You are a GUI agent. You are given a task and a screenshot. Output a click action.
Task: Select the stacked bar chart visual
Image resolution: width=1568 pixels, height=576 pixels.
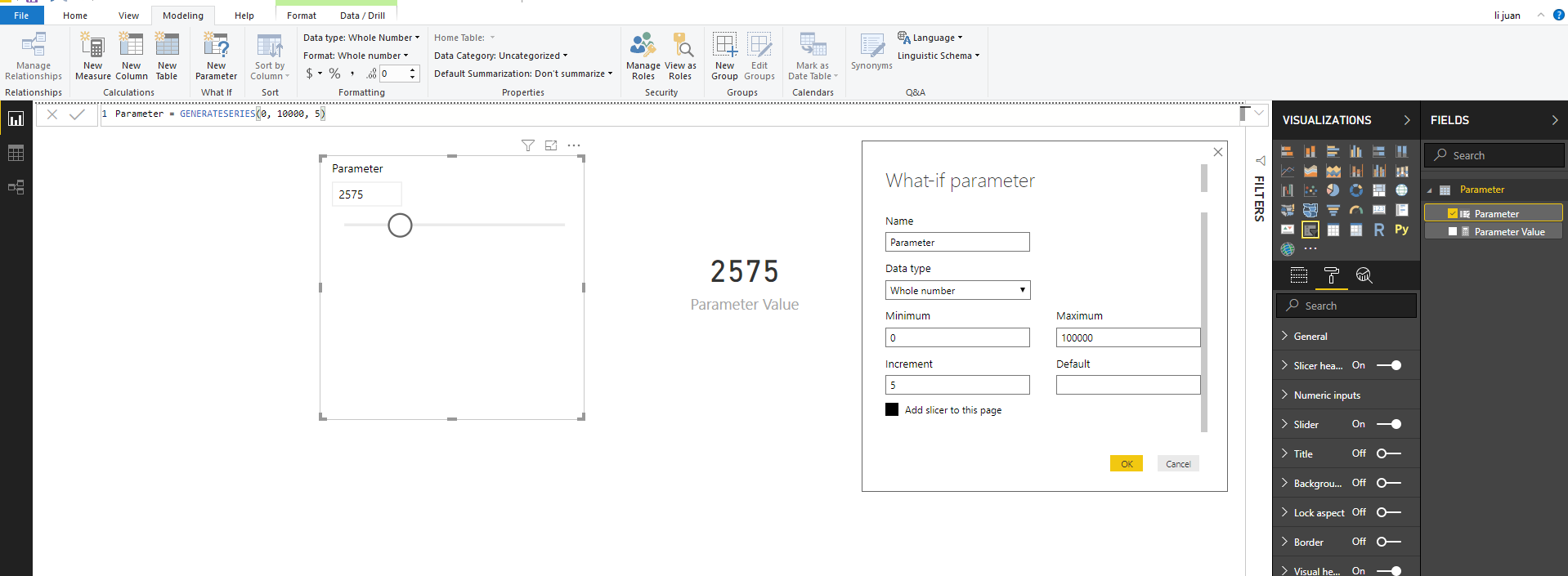point(1287,151)
